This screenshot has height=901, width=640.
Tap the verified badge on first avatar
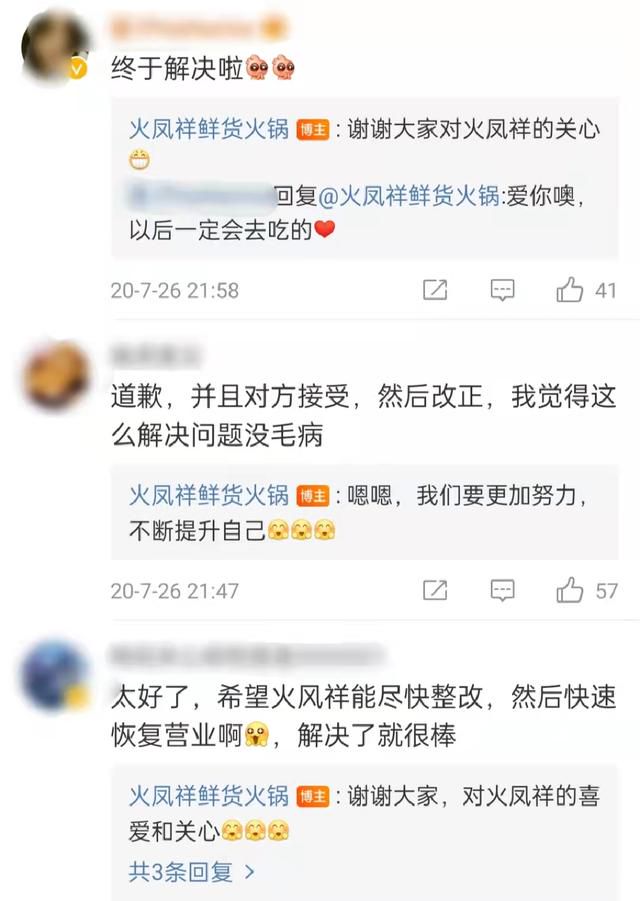coord(78,70)
